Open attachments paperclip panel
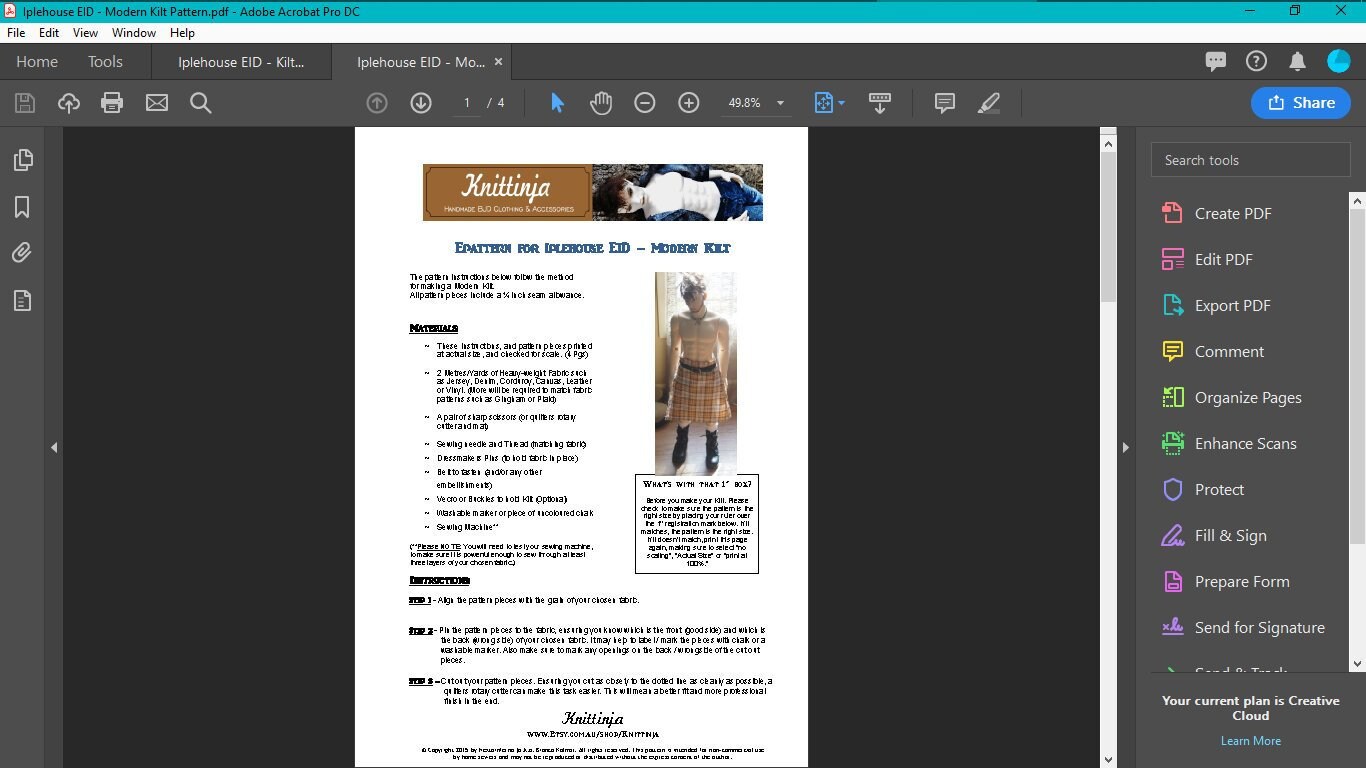This screenshot has width=1366, height=768. (x=22, y=253)
